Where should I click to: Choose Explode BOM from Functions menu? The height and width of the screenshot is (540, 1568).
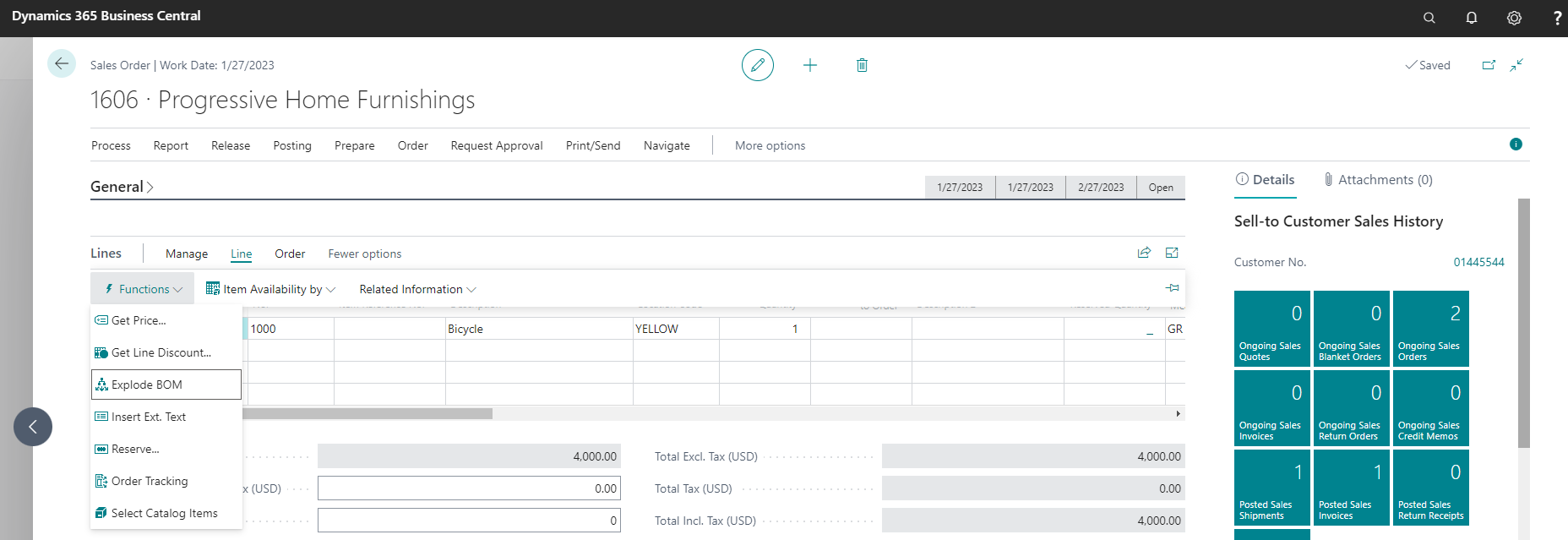166,385
